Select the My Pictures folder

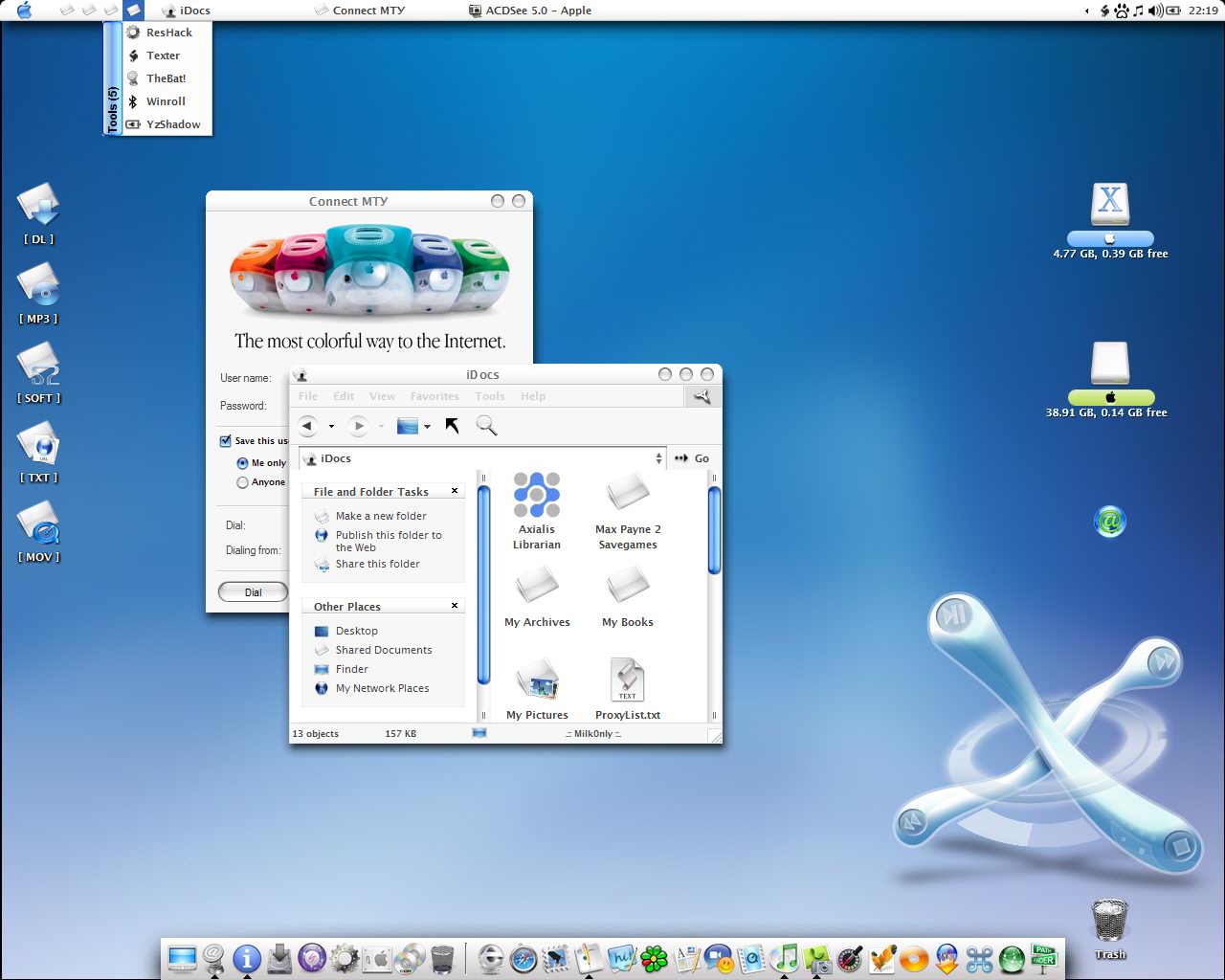click(537, 688)
